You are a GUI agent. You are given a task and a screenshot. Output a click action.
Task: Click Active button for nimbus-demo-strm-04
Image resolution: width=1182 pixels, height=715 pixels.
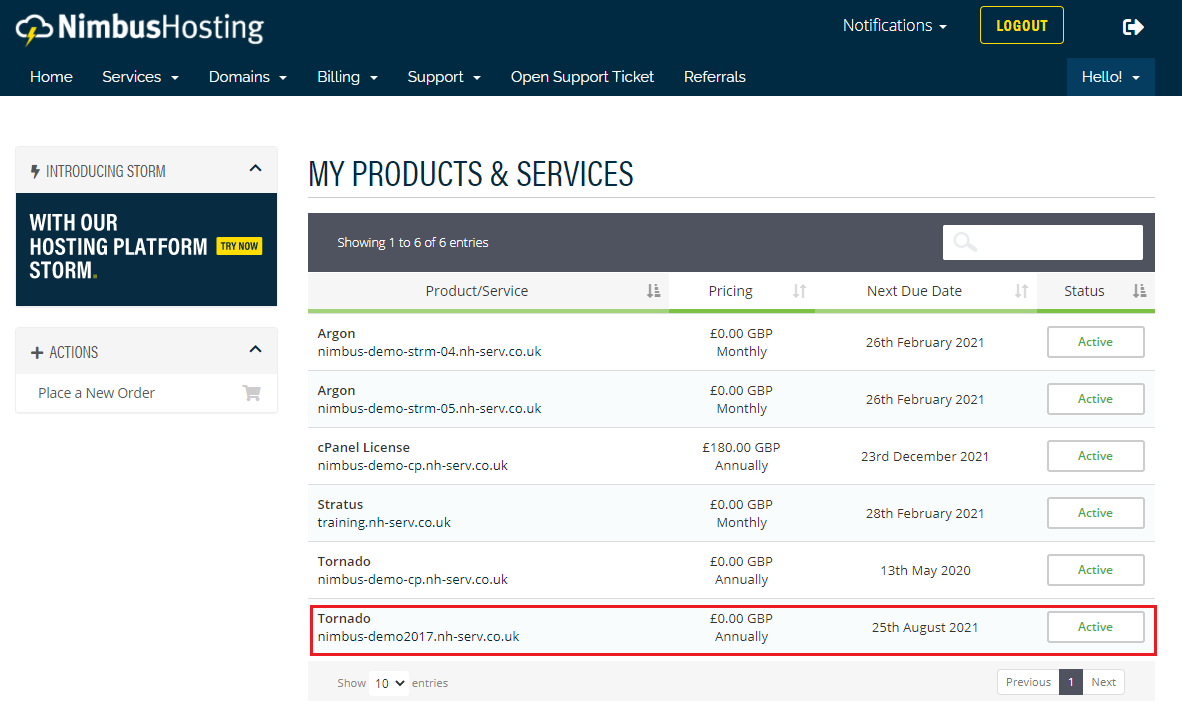coord(1095,342)
